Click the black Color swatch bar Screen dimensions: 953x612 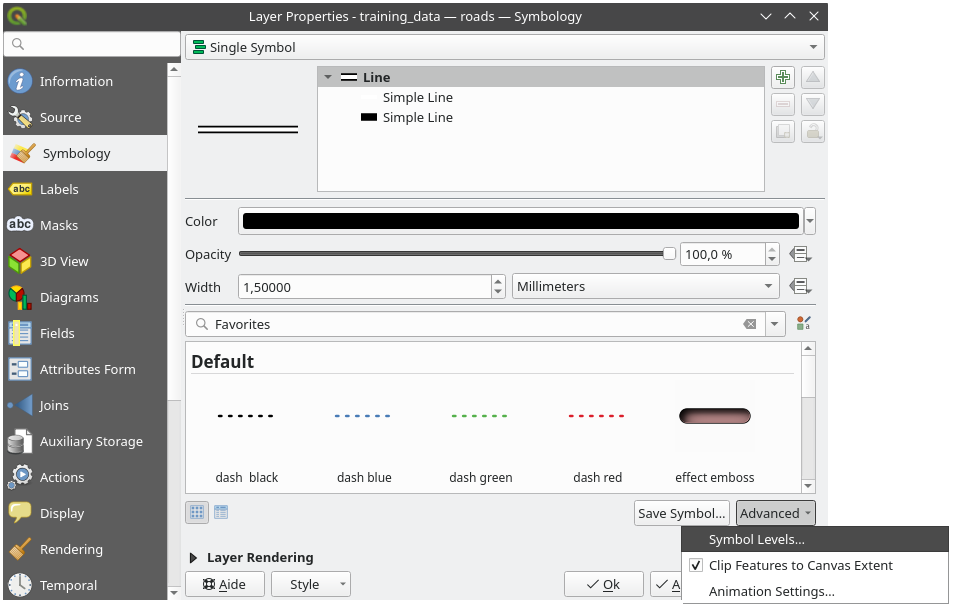click(520, 222)
